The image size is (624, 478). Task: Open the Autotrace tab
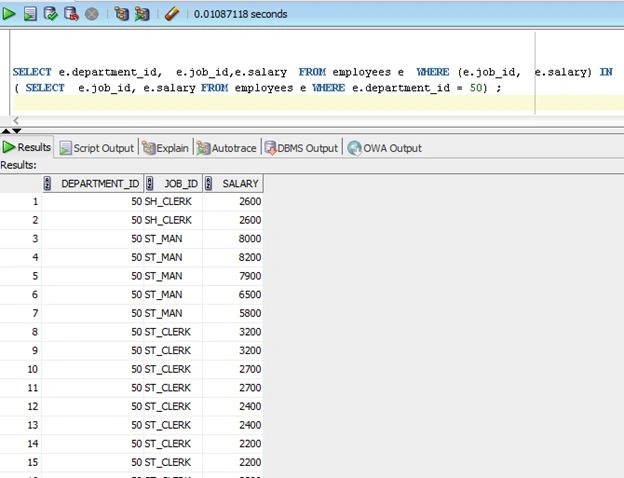click(x=226, y=148)
